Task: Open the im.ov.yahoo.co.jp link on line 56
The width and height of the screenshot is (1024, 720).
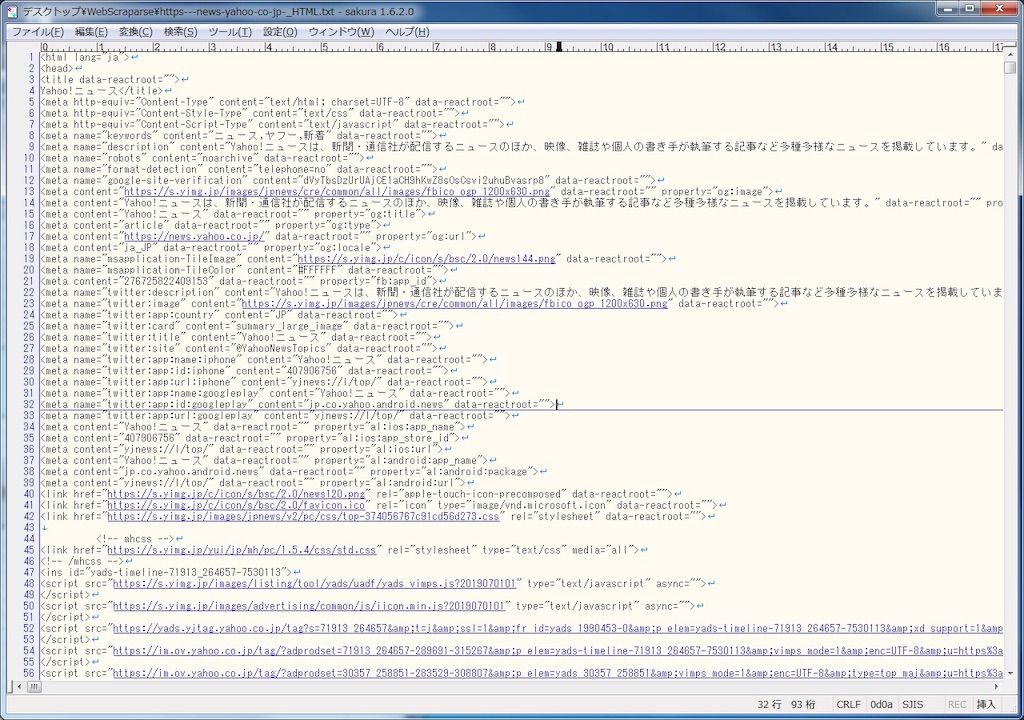Action: 558,673
